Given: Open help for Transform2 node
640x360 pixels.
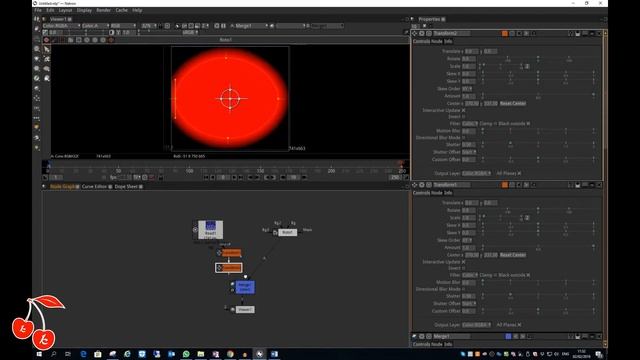Looking at the screenshot, I should [571, 33].
